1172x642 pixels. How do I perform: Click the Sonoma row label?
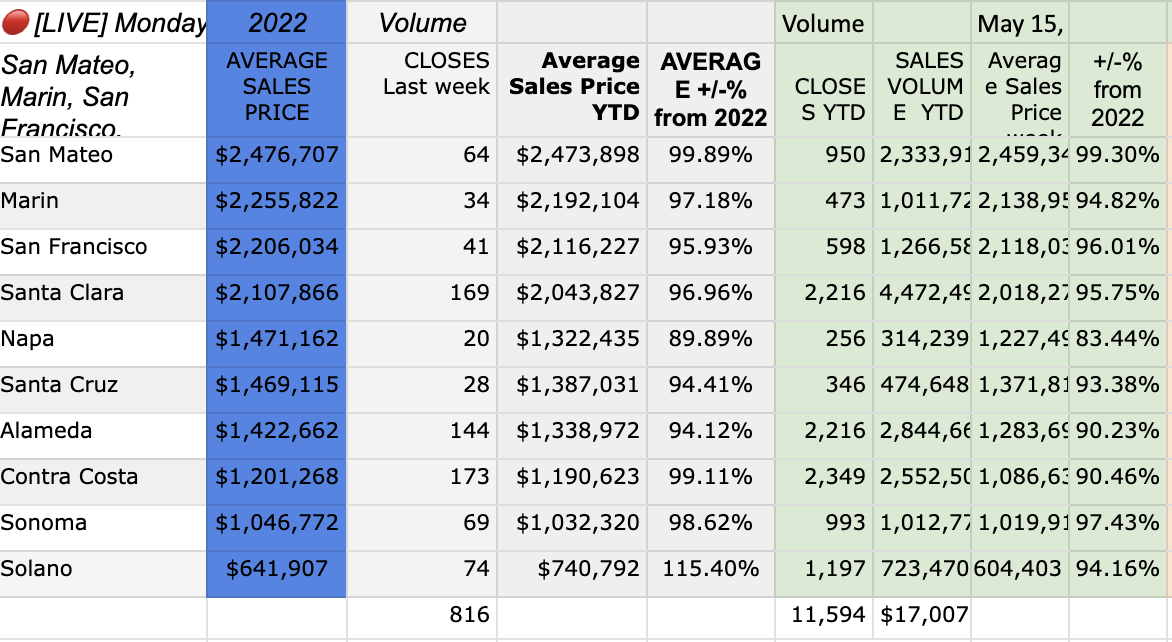click(x=103, y=528)
